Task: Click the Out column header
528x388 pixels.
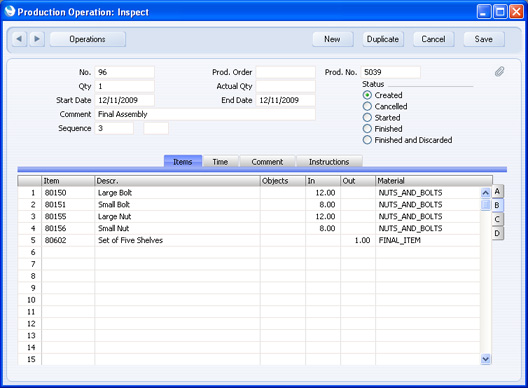Action: [358, 181]
